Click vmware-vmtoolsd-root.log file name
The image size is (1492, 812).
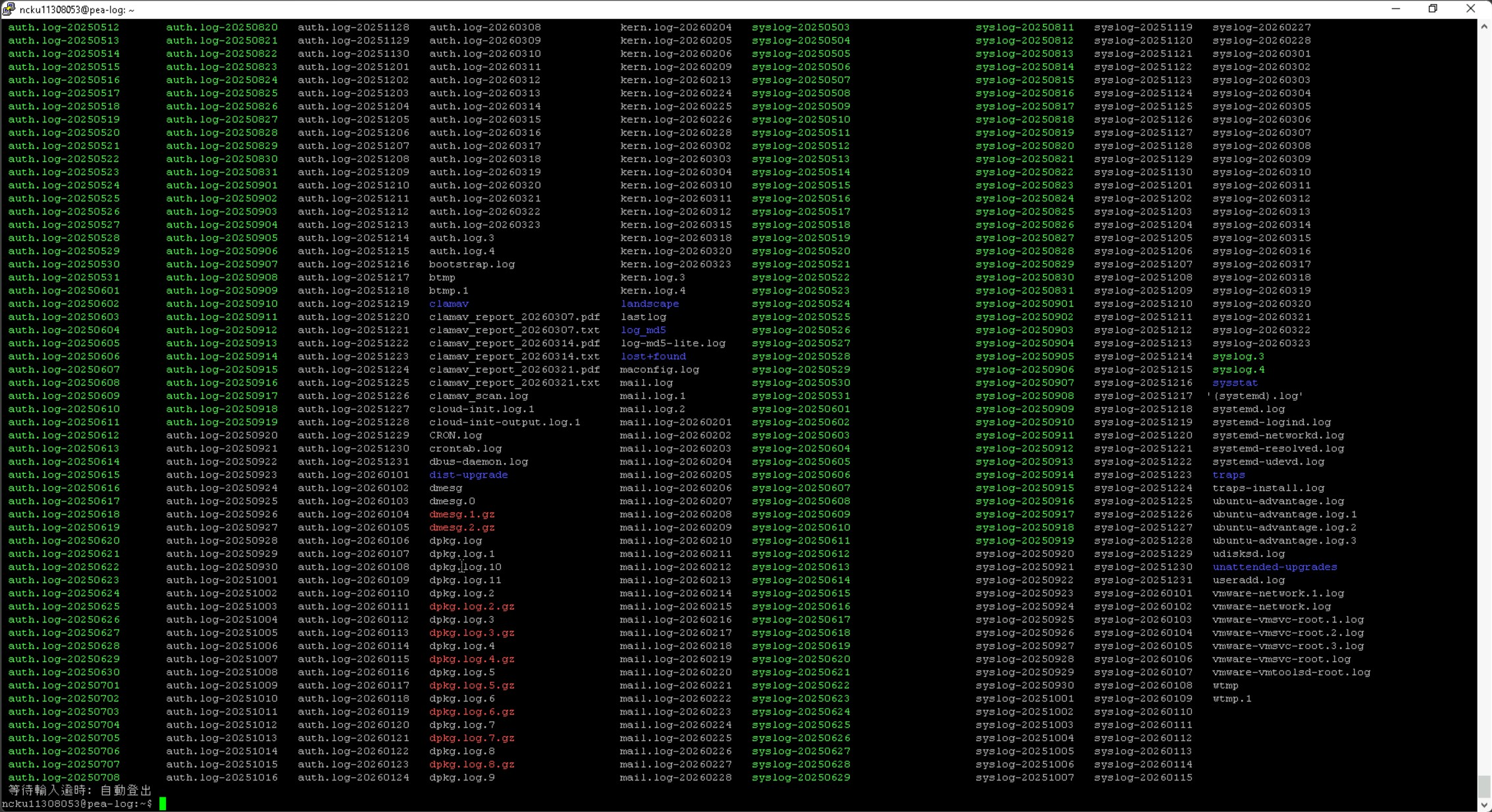[1291, 672]
